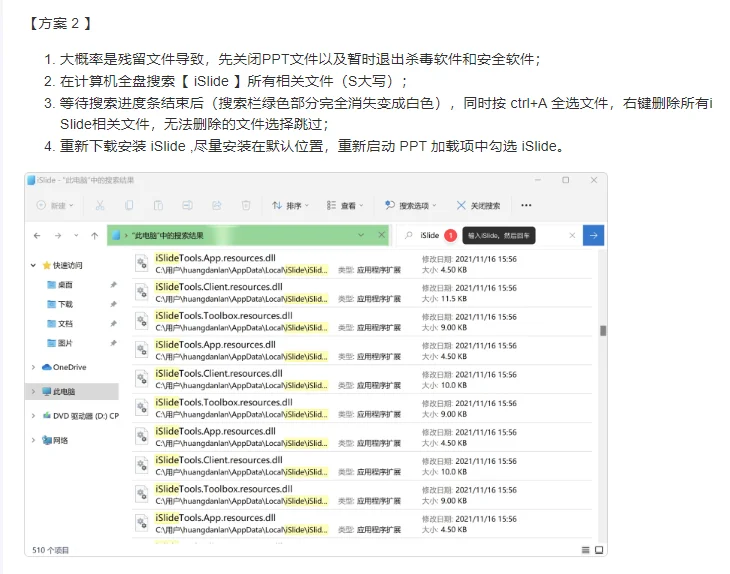Go back with the left arrow button

click(37, 236)
